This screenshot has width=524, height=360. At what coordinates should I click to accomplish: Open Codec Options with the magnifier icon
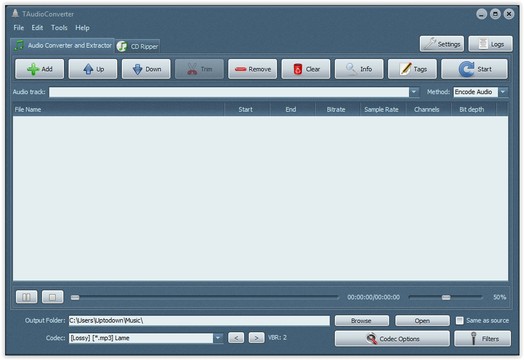tap(392, 339)
